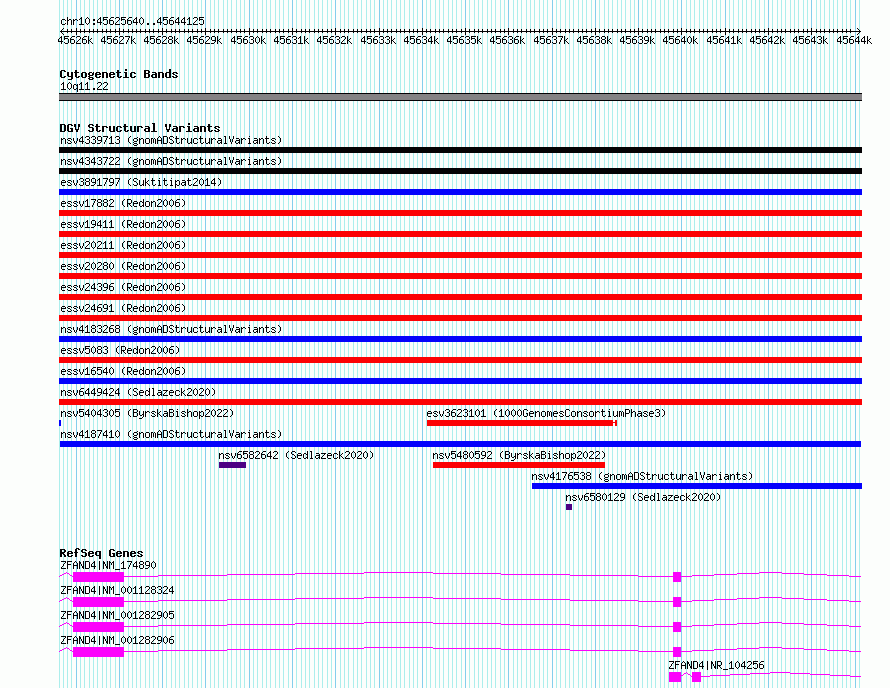The image size is (890, 688).
Task: Click the nsv5480592 ByrskaBishop2022 red bar
Action: tap(519, 465)
